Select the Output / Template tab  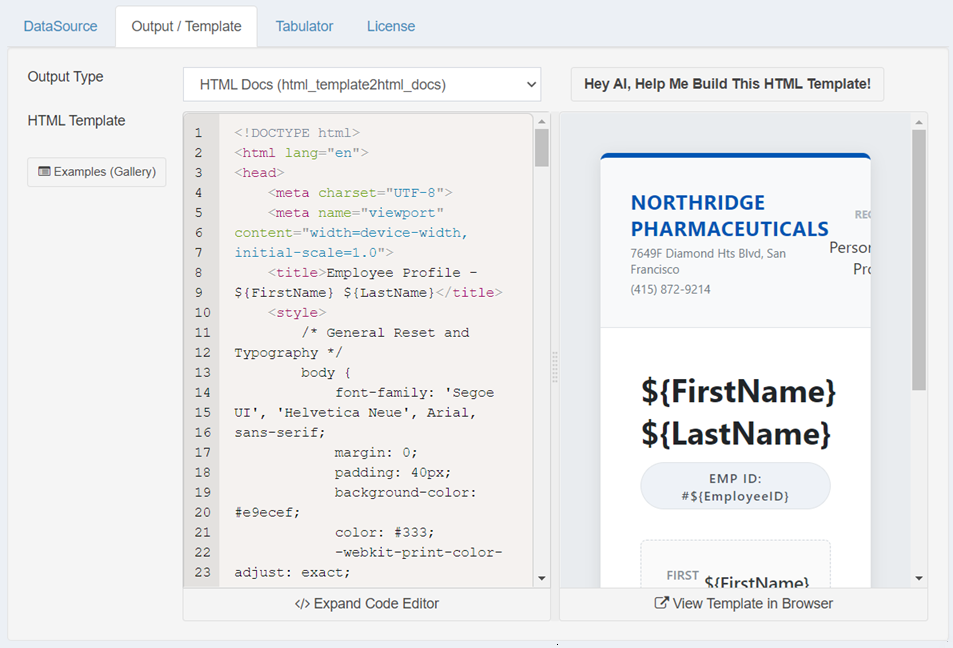tap(186, 26)
